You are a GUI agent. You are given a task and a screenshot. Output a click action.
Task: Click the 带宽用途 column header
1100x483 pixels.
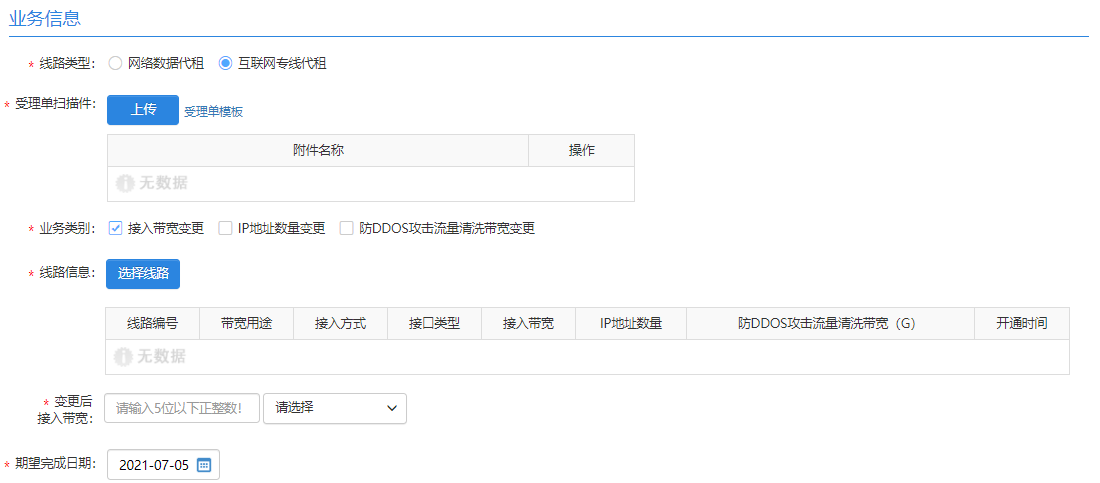pyautogui.click(x=246, y=324)
